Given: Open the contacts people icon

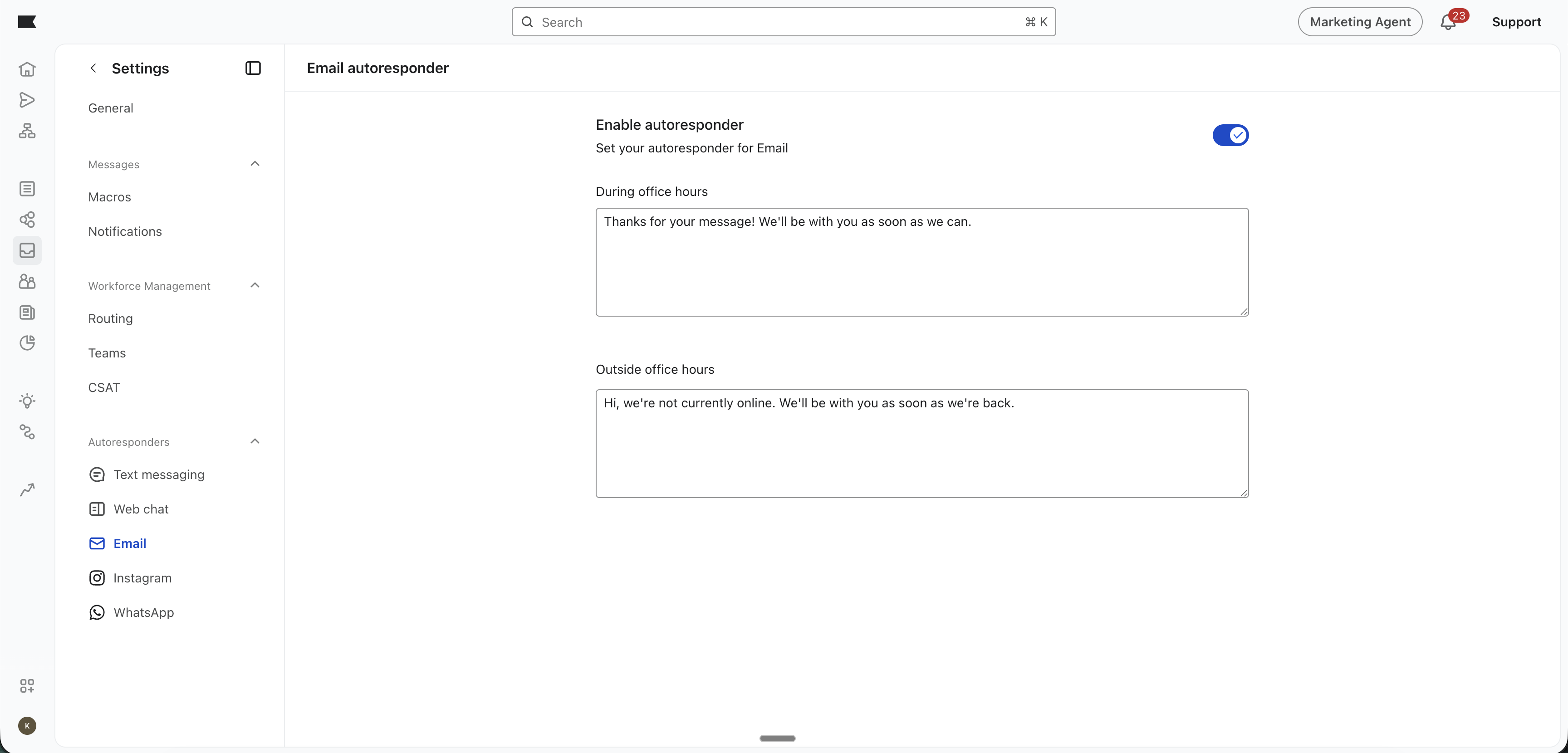Looking at the screenshot, I should pos(27,281).
